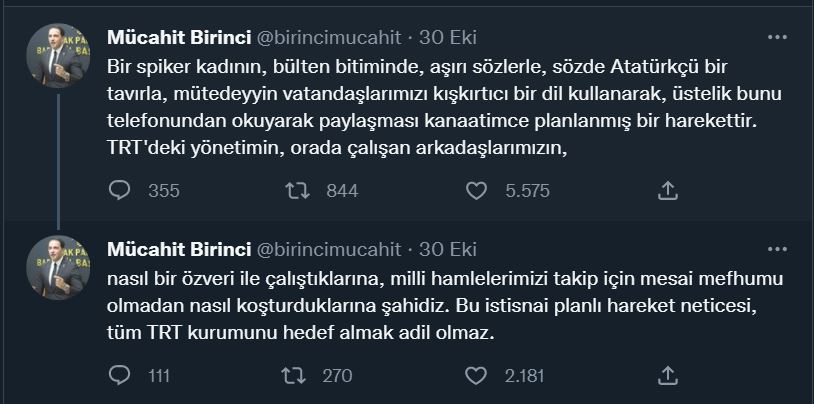Click Mücahit Birinci name on first tweet
The height and width of the screenshot is (404, 814).
[x=179, y=38]
